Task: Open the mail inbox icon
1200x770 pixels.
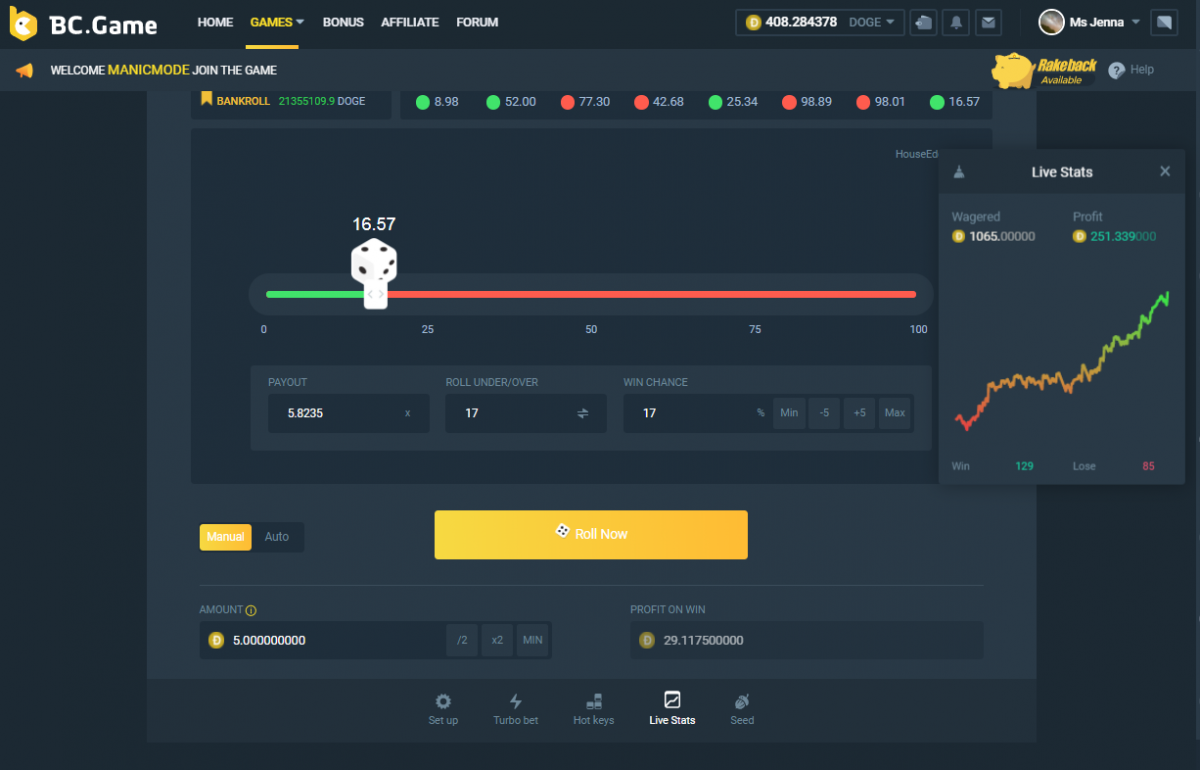Action: 988,22
